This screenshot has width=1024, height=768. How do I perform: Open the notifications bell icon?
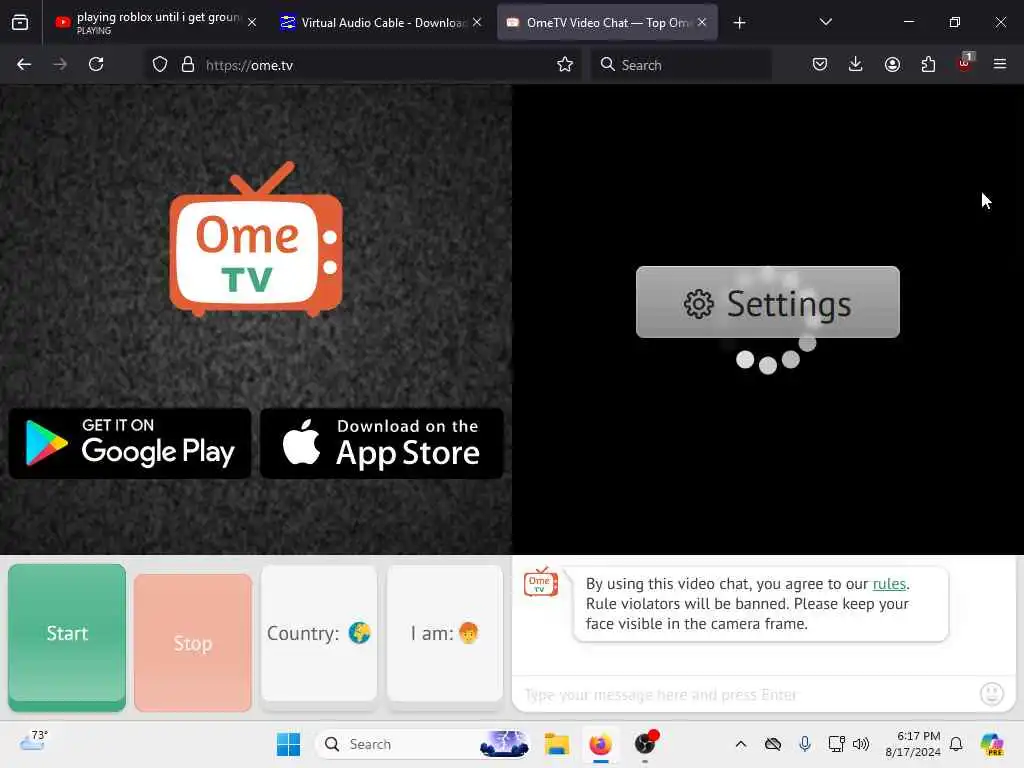coord(956,744)
